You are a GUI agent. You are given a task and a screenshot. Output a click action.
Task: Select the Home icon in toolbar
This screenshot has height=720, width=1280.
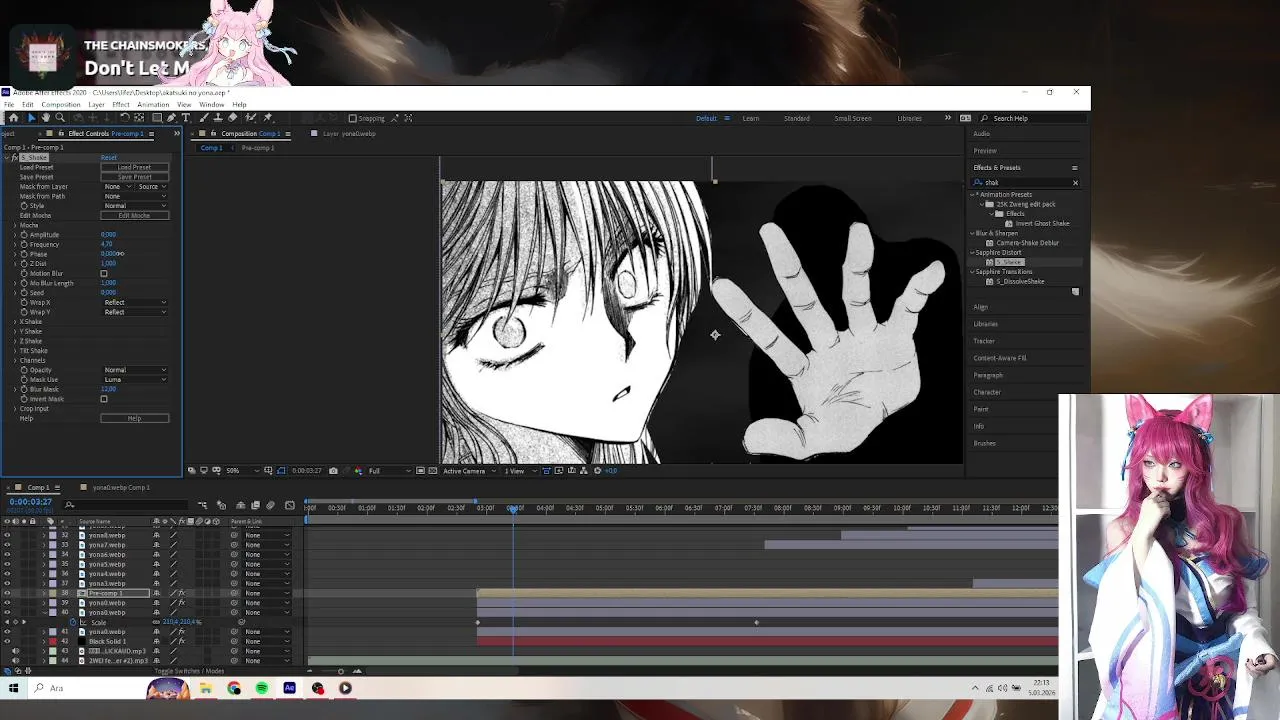(14, 118)
